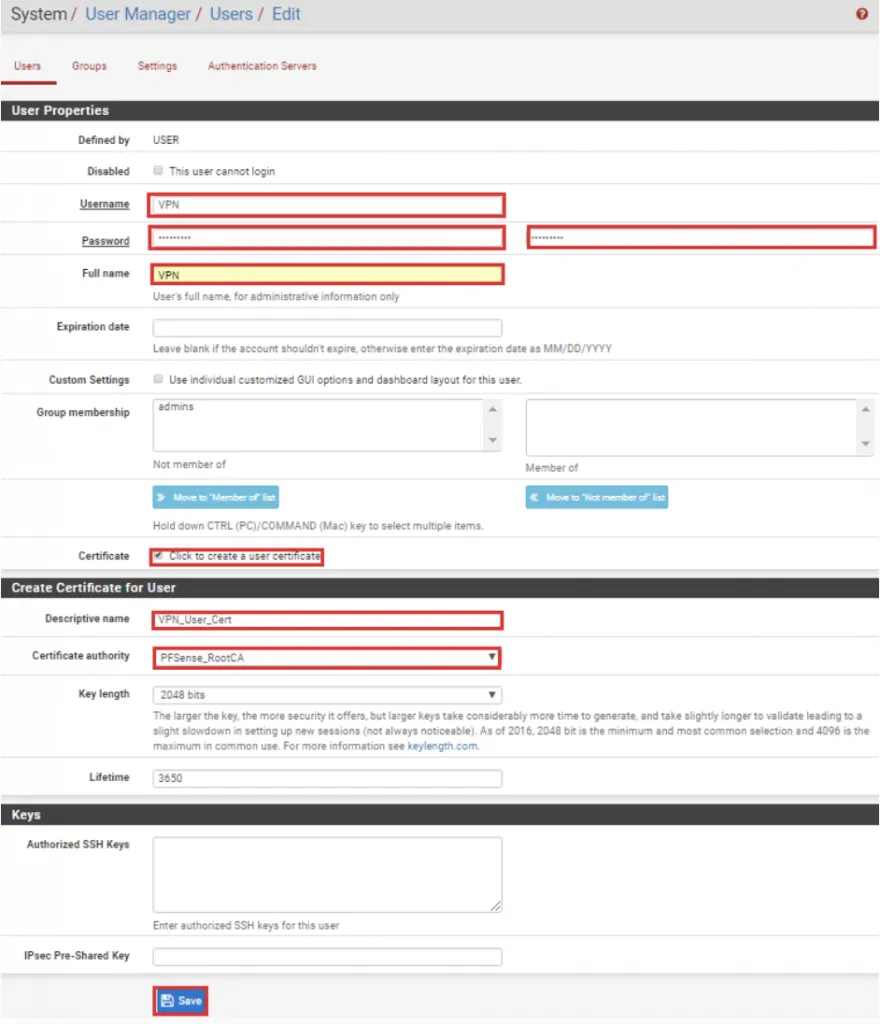Click User Manager breadcrumb link
Image resolution: width=880 pixels, height=1024 pixels.
click(138, 14)
